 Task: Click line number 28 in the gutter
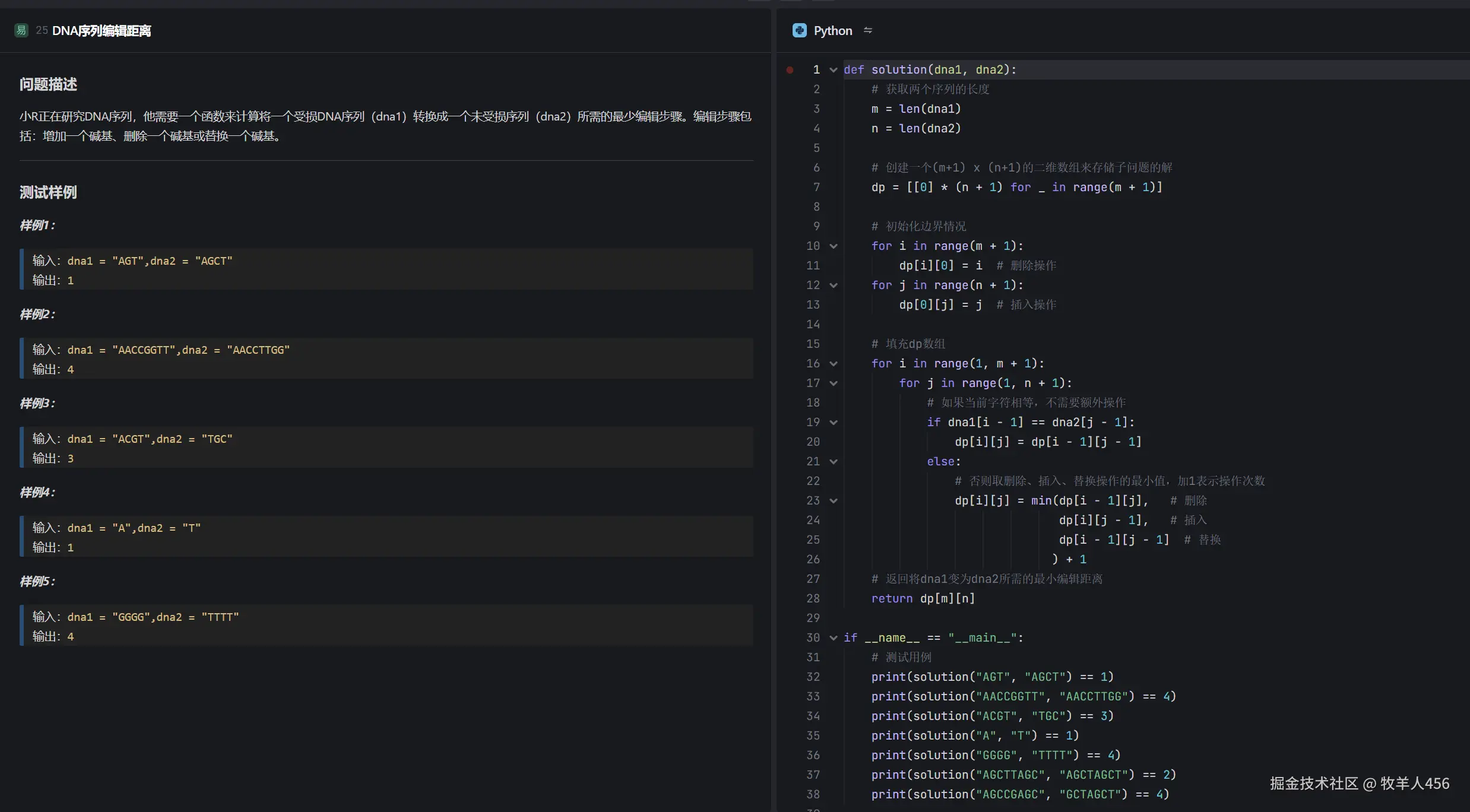coord(813,598)
